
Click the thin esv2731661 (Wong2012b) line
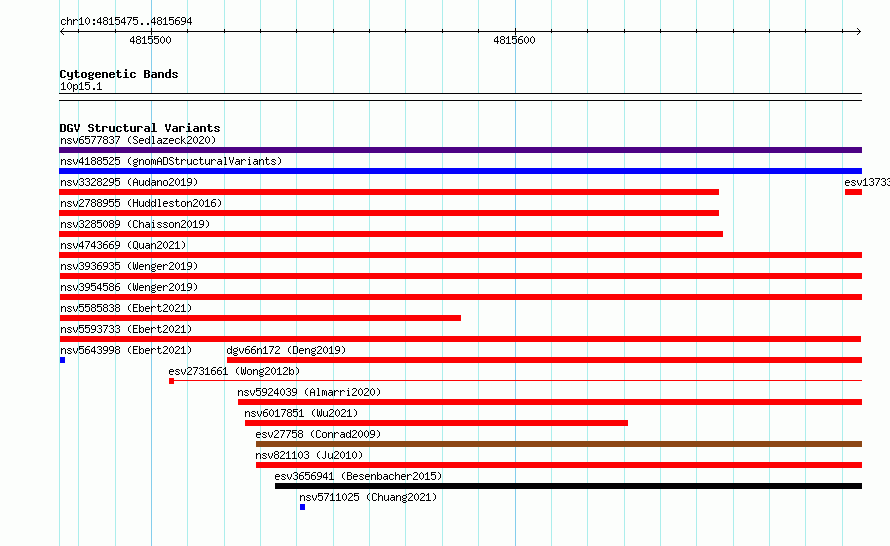click(518, 380)
